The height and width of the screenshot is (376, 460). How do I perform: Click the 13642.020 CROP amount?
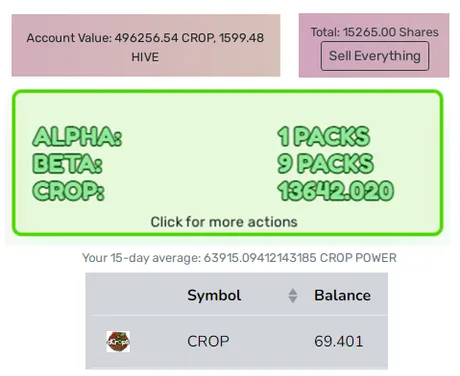pyautogui.click(x=335, y=191)
